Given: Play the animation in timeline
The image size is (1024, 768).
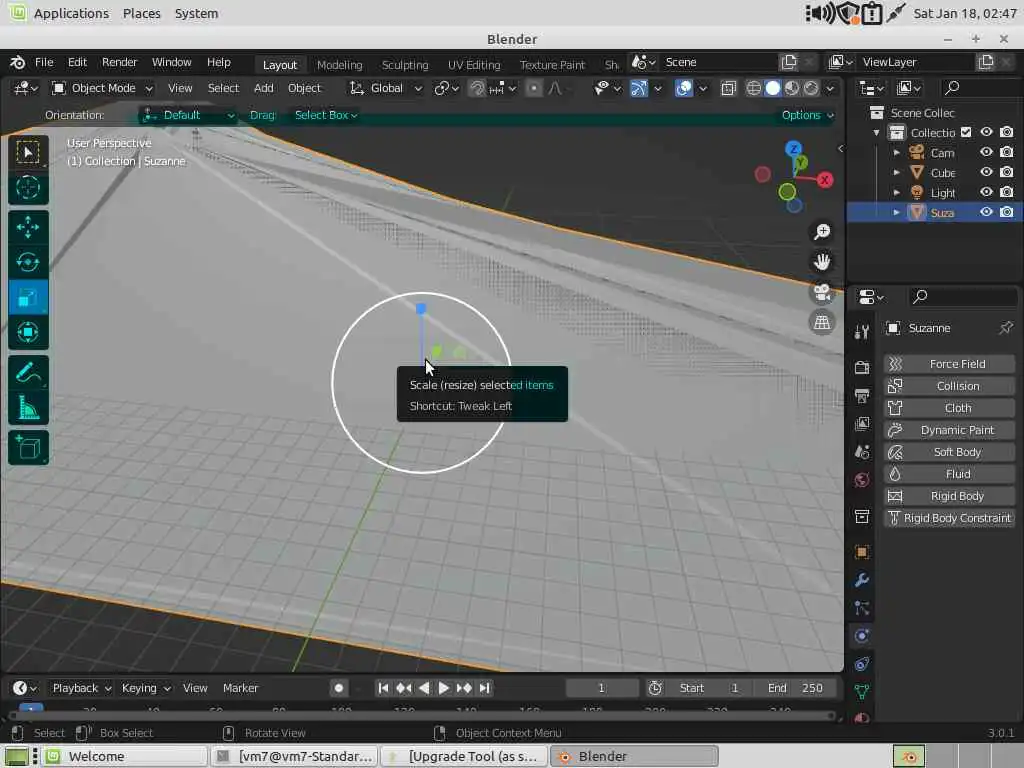Looking at the screenshot, I should [443, 688].
